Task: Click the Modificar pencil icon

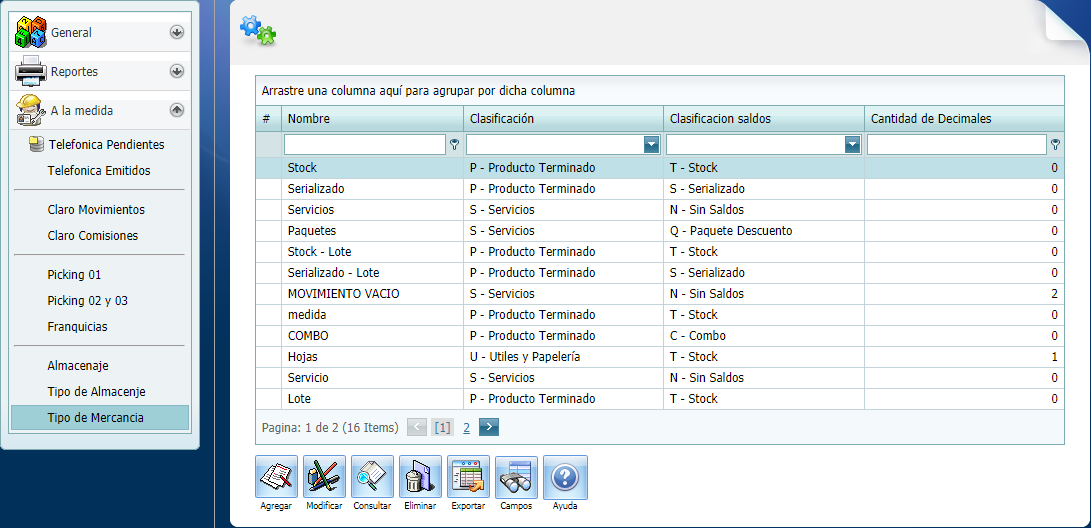Action: click(x=324, y=477)
